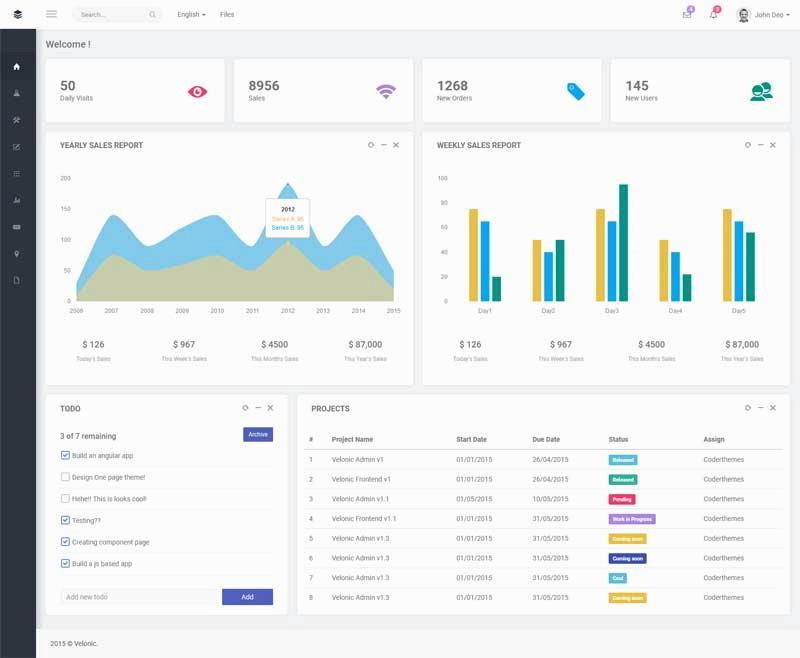The image size is (800, 658).
Task: Uncheck the "Testing??" todo item
Action: point(65,520)
